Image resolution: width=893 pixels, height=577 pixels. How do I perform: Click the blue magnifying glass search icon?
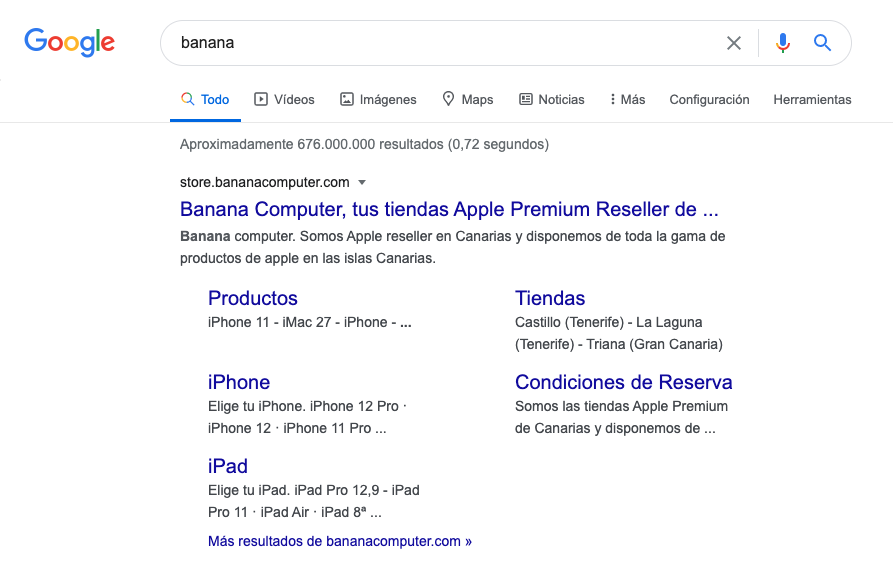point(822,43)
